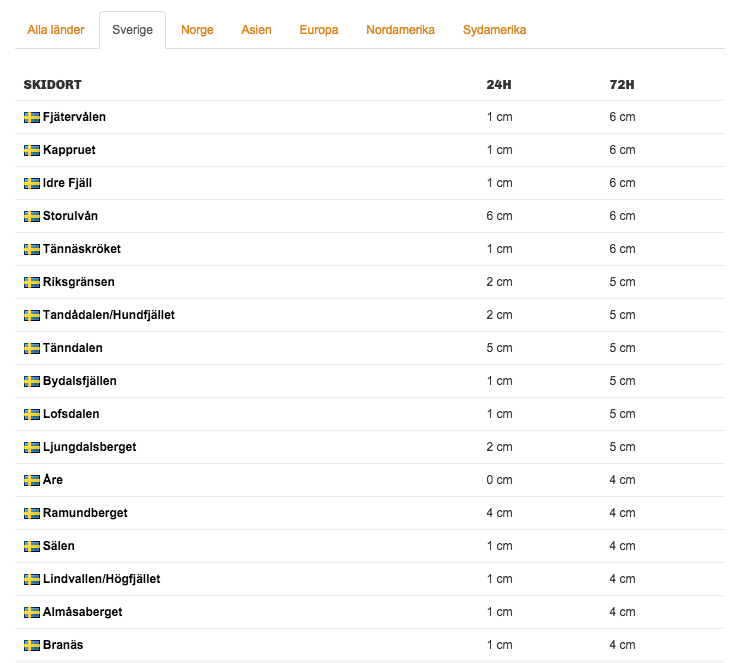Viewport: 738px width, 663px height.
Task: Select the Asien tab
Action: tap(257, 30)
